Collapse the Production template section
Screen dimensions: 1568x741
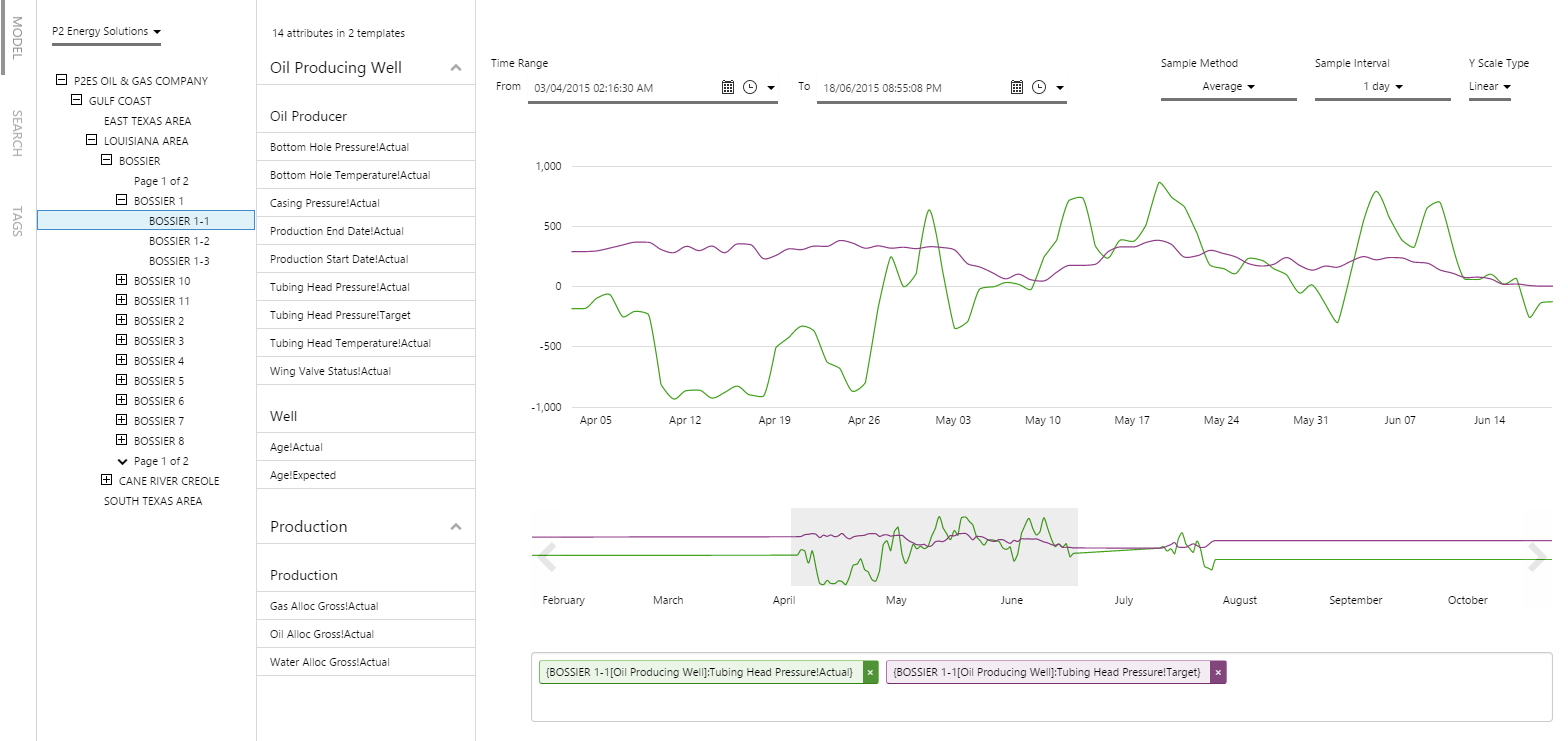click(x=456, y=527)
